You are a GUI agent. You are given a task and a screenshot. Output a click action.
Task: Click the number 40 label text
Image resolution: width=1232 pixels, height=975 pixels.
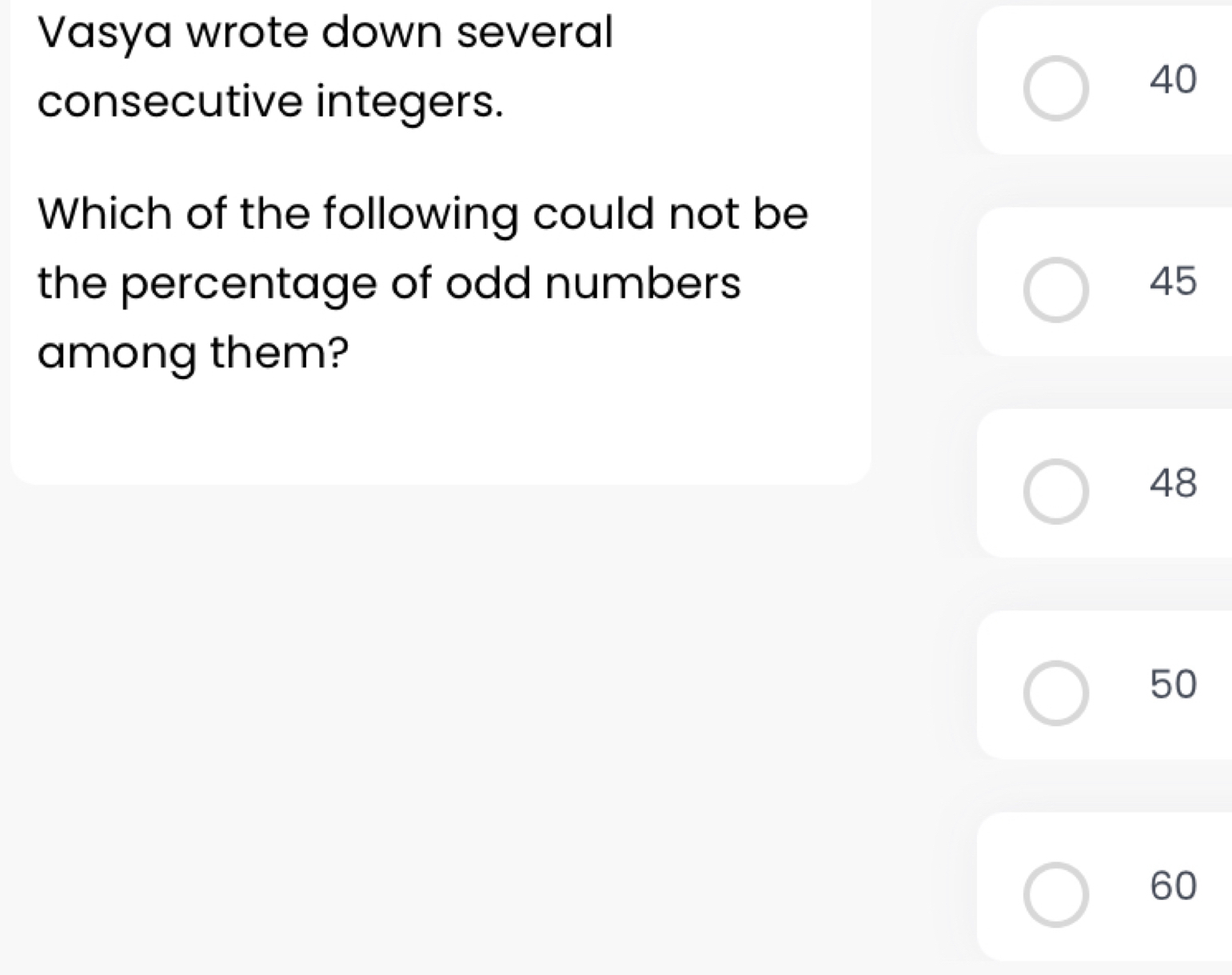1173,79
